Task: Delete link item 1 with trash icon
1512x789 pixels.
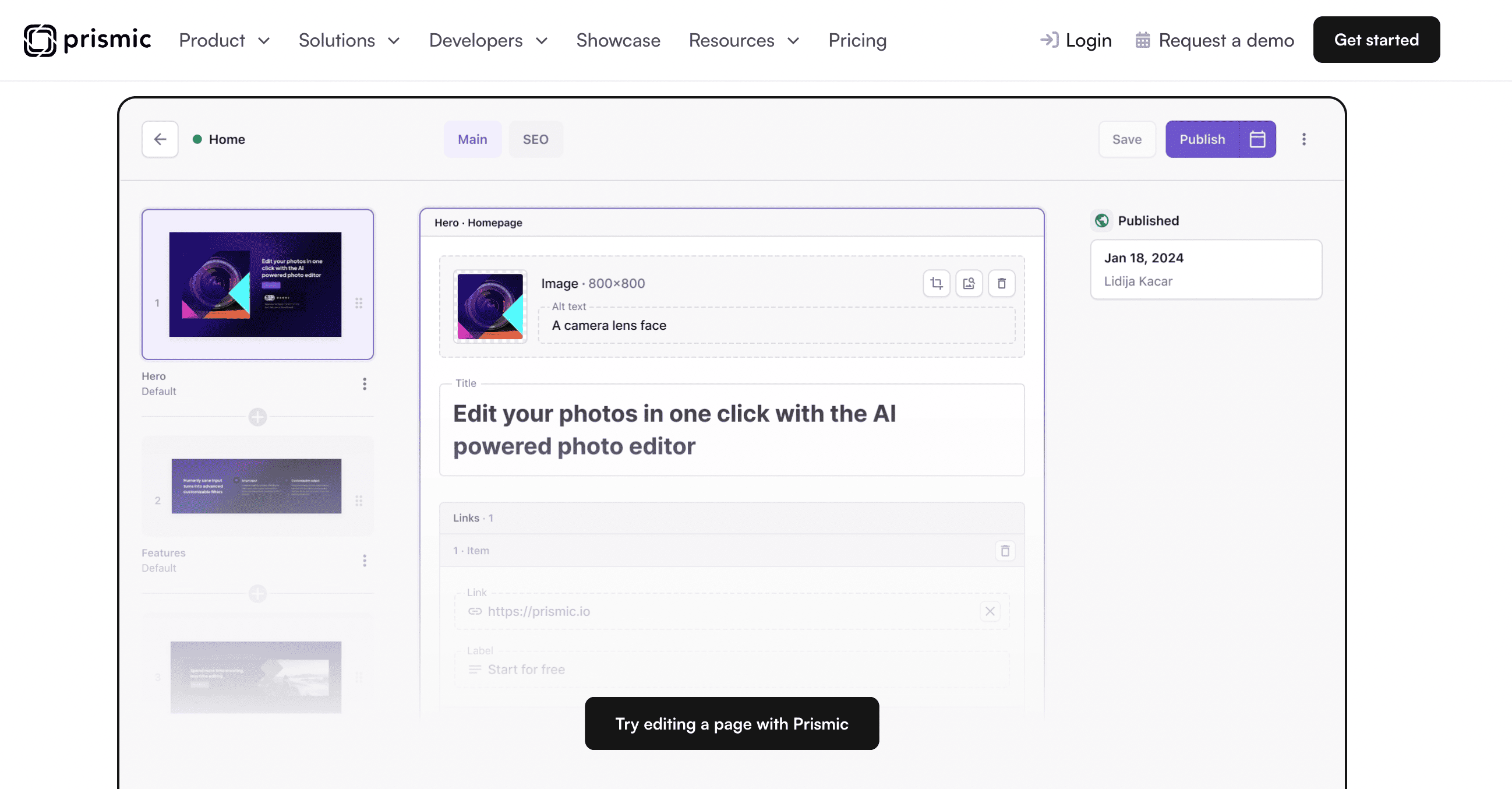Action: pos(1005,551)
